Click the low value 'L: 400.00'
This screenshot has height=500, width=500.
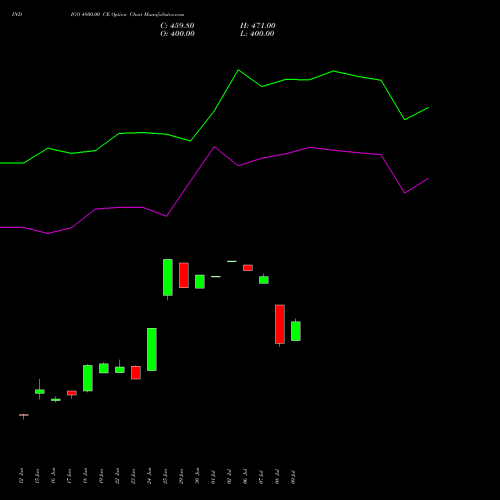click(257, 34)
